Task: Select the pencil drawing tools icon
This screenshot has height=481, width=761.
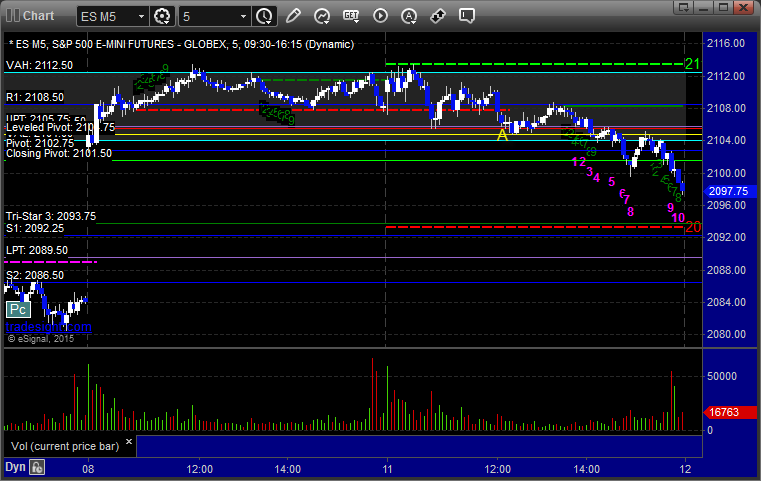Action: coord(293,16)
